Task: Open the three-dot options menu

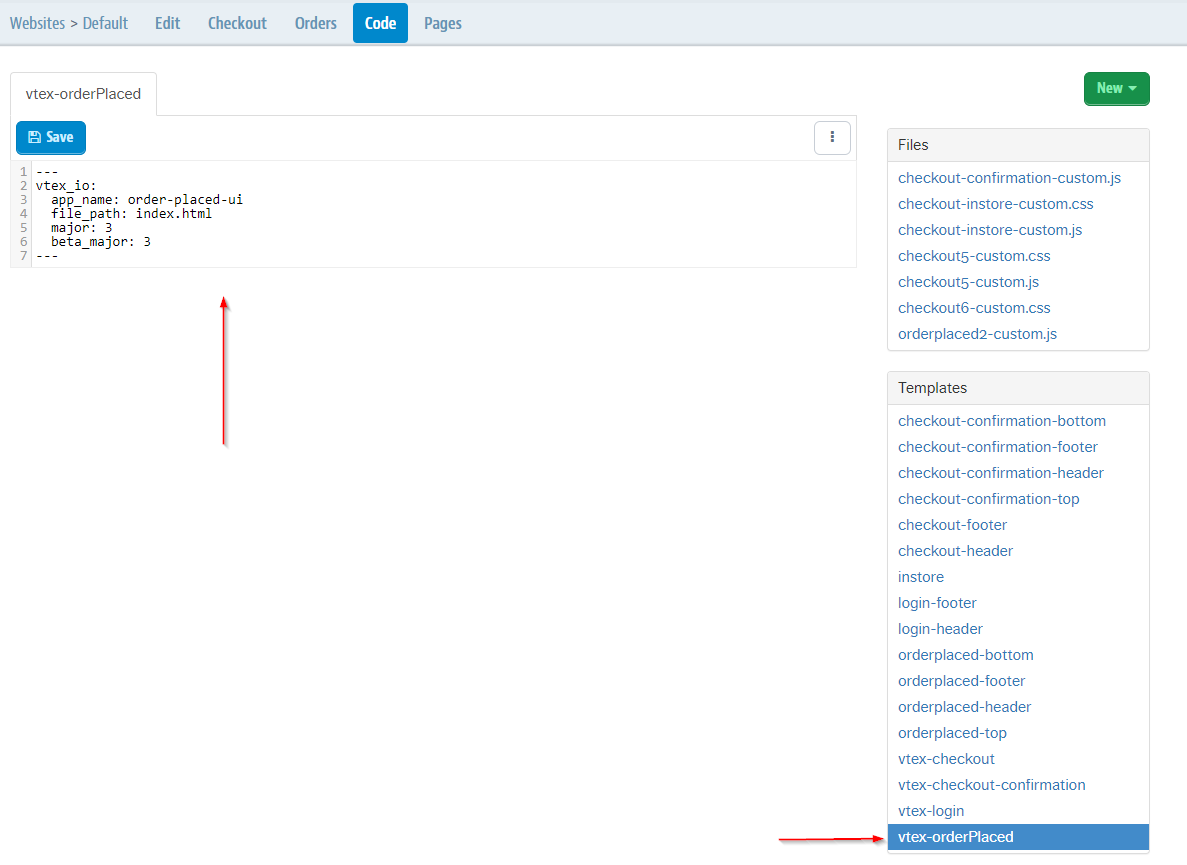Action: click(832, 138)
